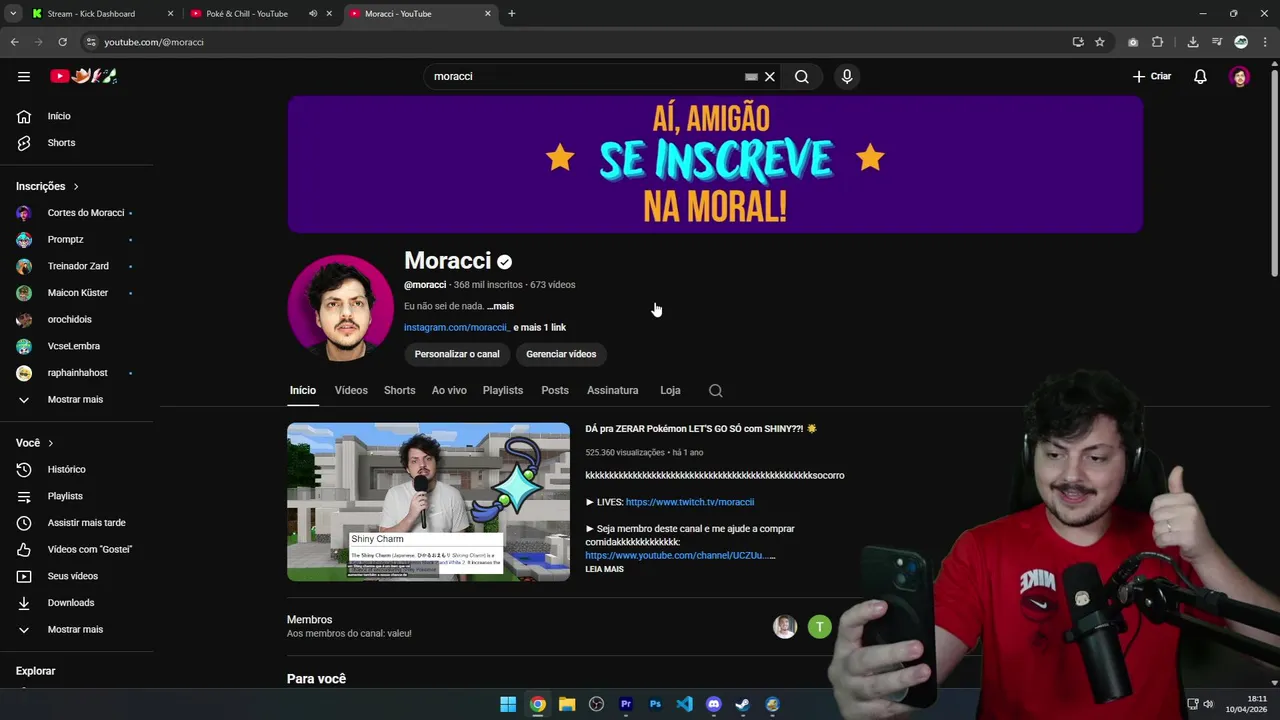This screenshot has width=1280, height=720.
Task: Open the on-screen keyboard icon in search
Action: point(751,76)
